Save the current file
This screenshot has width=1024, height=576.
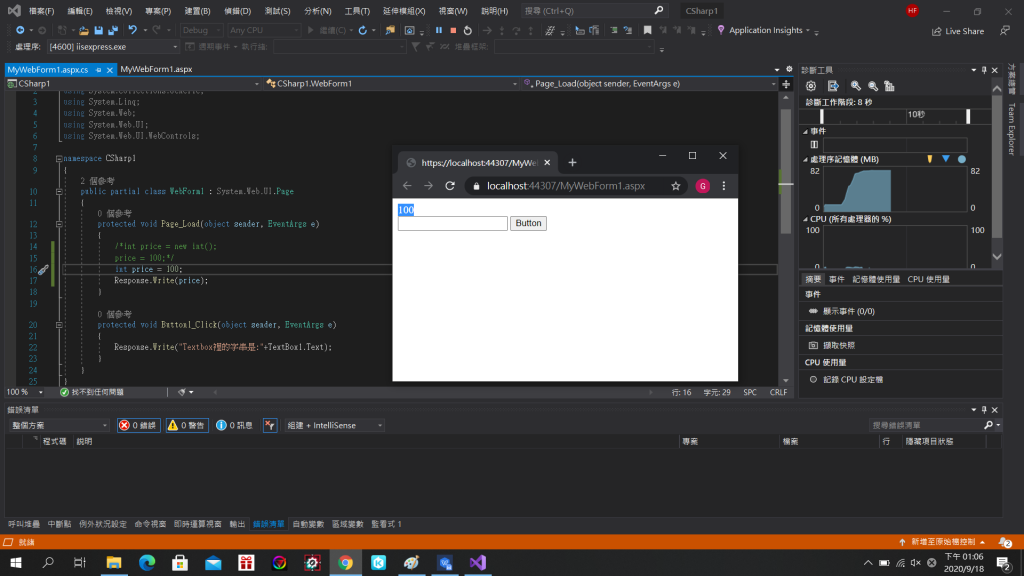point(99,30)
